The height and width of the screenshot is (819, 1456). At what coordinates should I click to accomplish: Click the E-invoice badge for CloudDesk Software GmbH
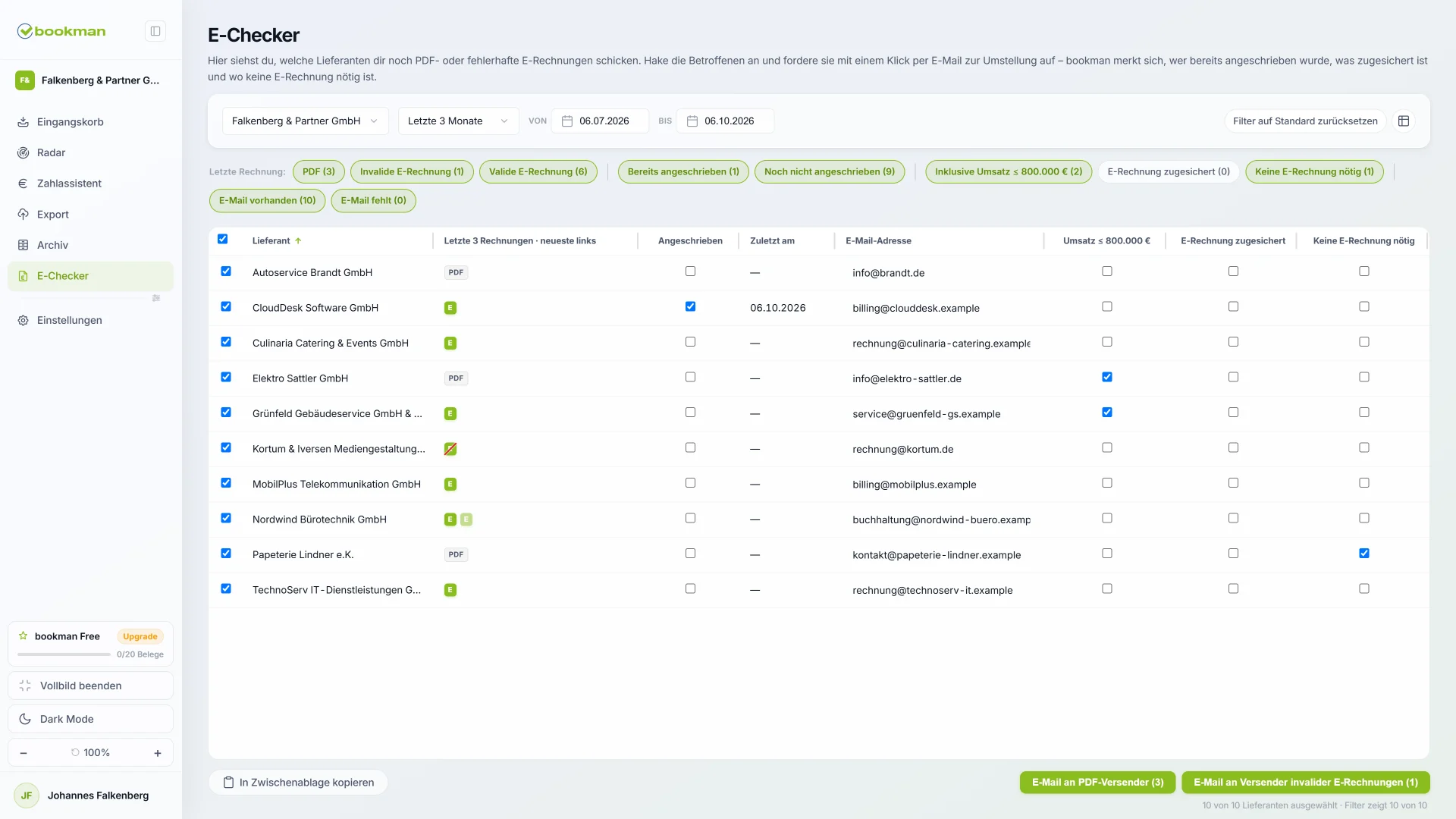450,308
